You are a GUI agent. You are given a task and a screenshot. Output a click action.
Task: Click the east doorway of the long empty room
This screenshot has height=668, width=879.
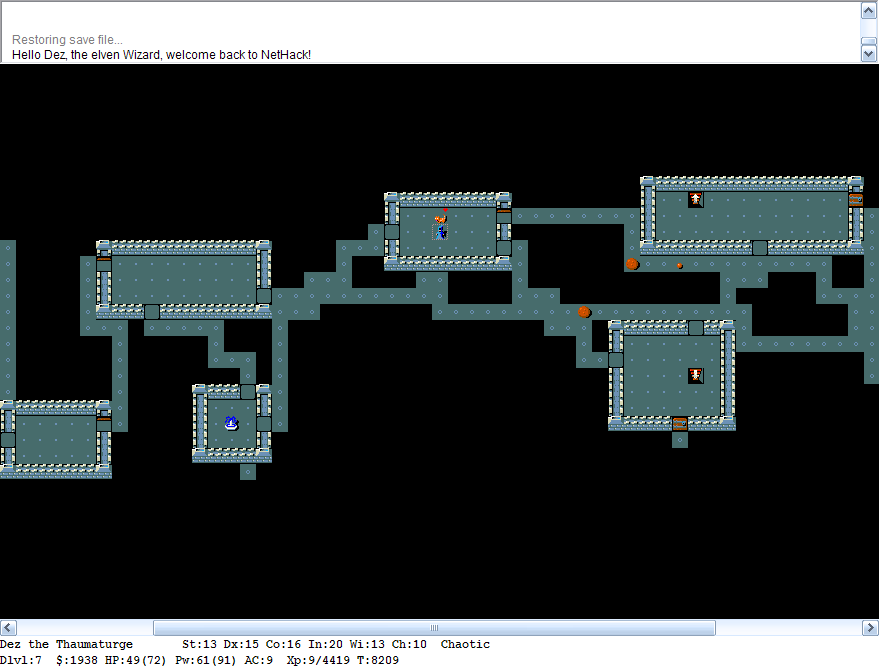[x=264, y=296]
